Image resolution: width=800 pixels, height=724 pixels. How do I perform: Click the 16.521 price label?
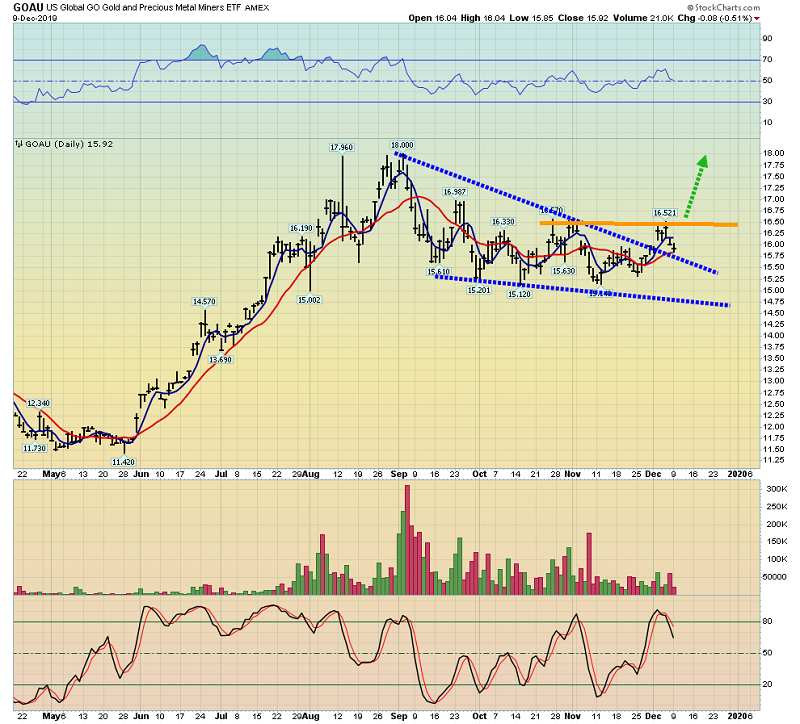[x=665, y=213]
